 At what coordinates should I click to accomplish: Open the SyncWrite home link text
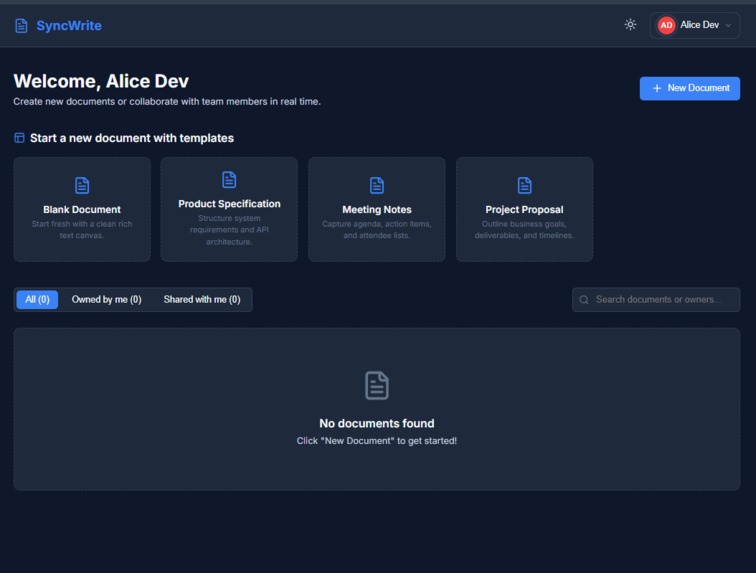coord(69,26)
